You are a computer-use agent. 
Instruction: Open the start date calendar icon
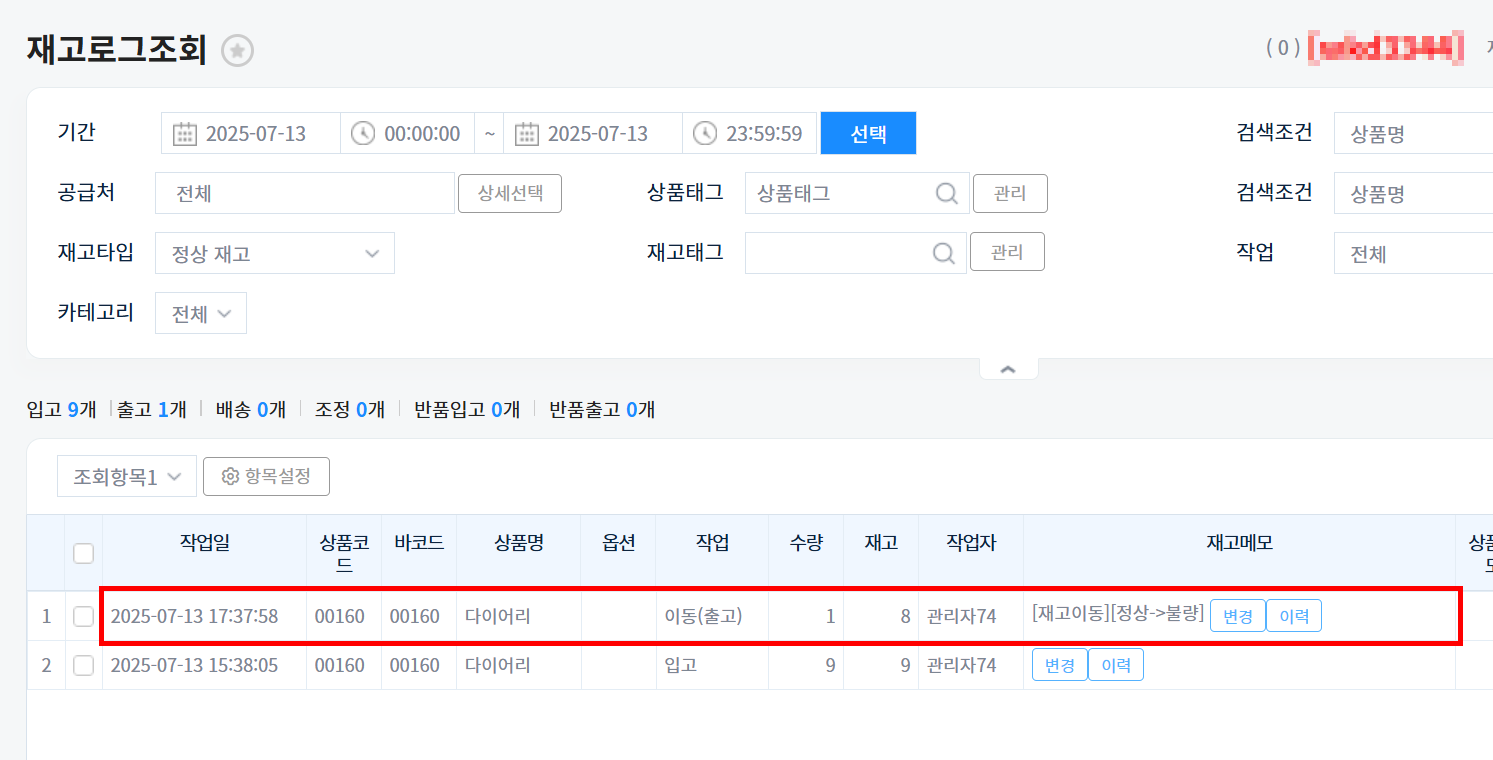click(x=184, y=133)
